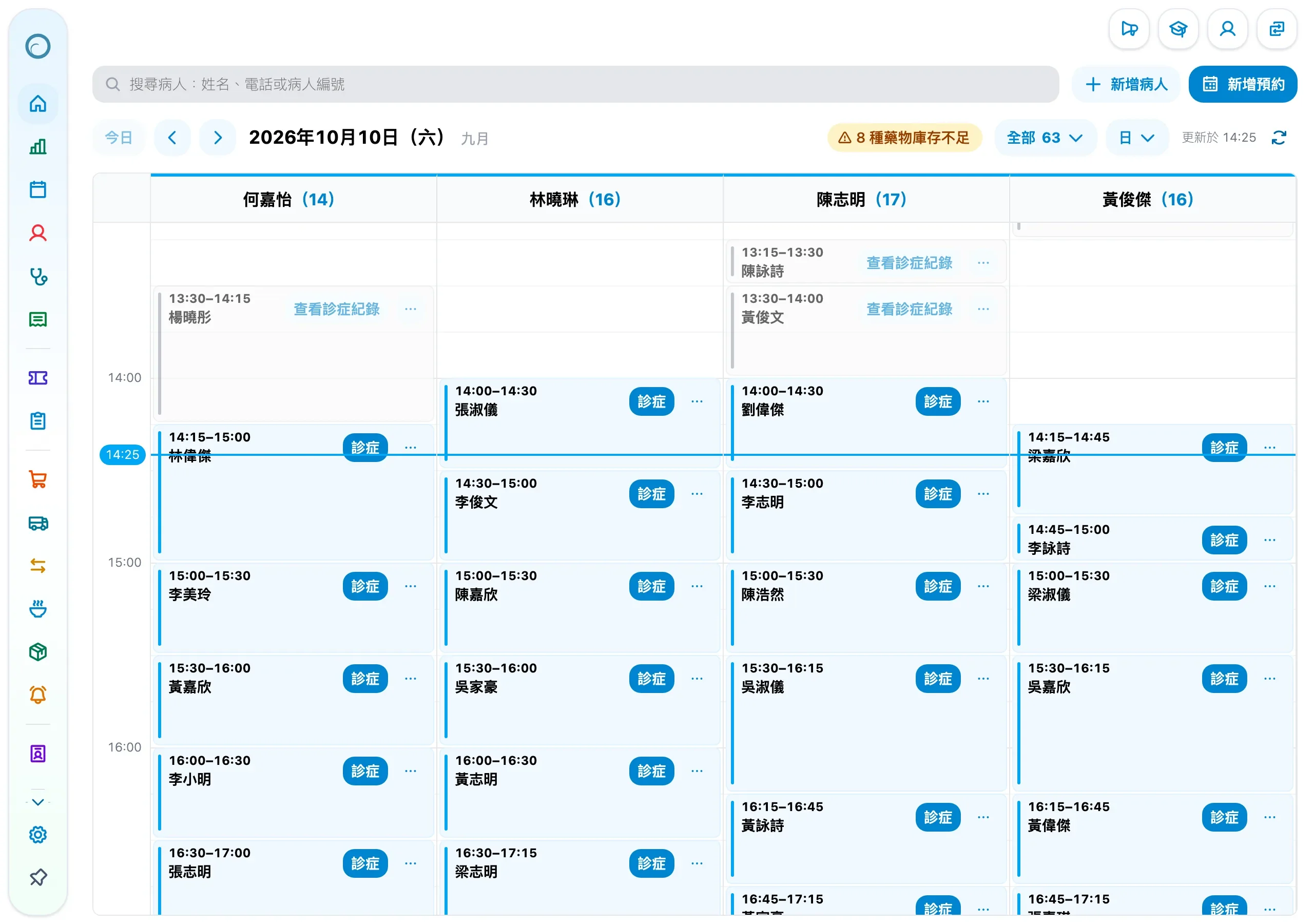The height and width of the screenshot is (924, 1314).
Task: Expand the sidebar chevron below contact book
Action: [38, 802]
